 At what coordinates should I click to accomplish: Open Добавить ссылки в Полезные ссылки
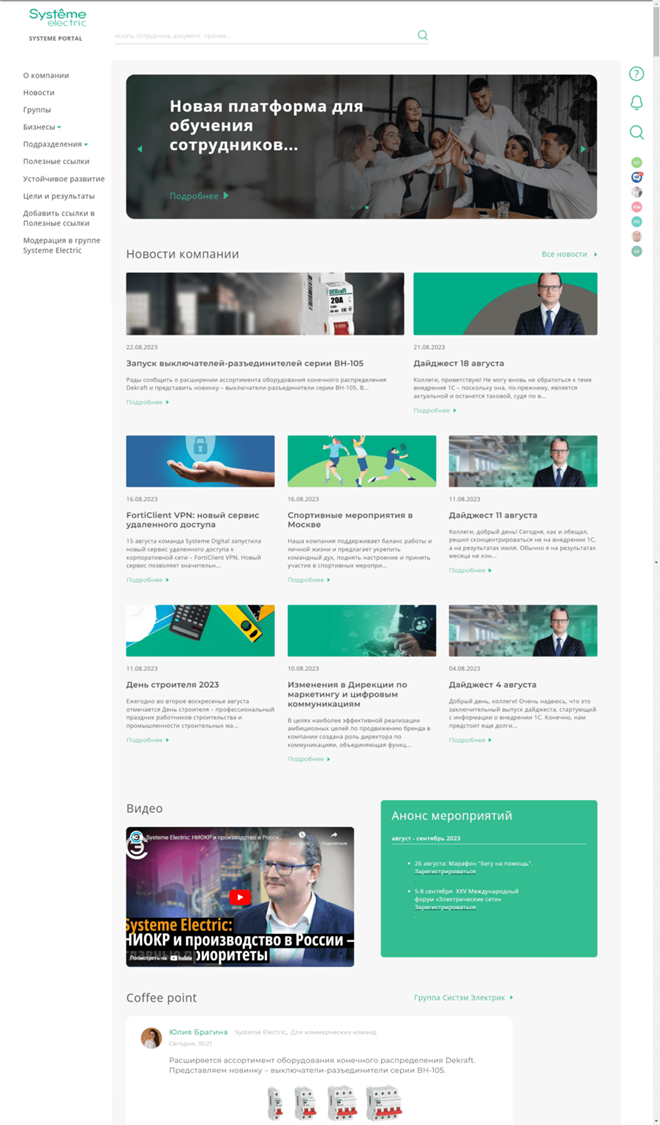tap(59, 218)
